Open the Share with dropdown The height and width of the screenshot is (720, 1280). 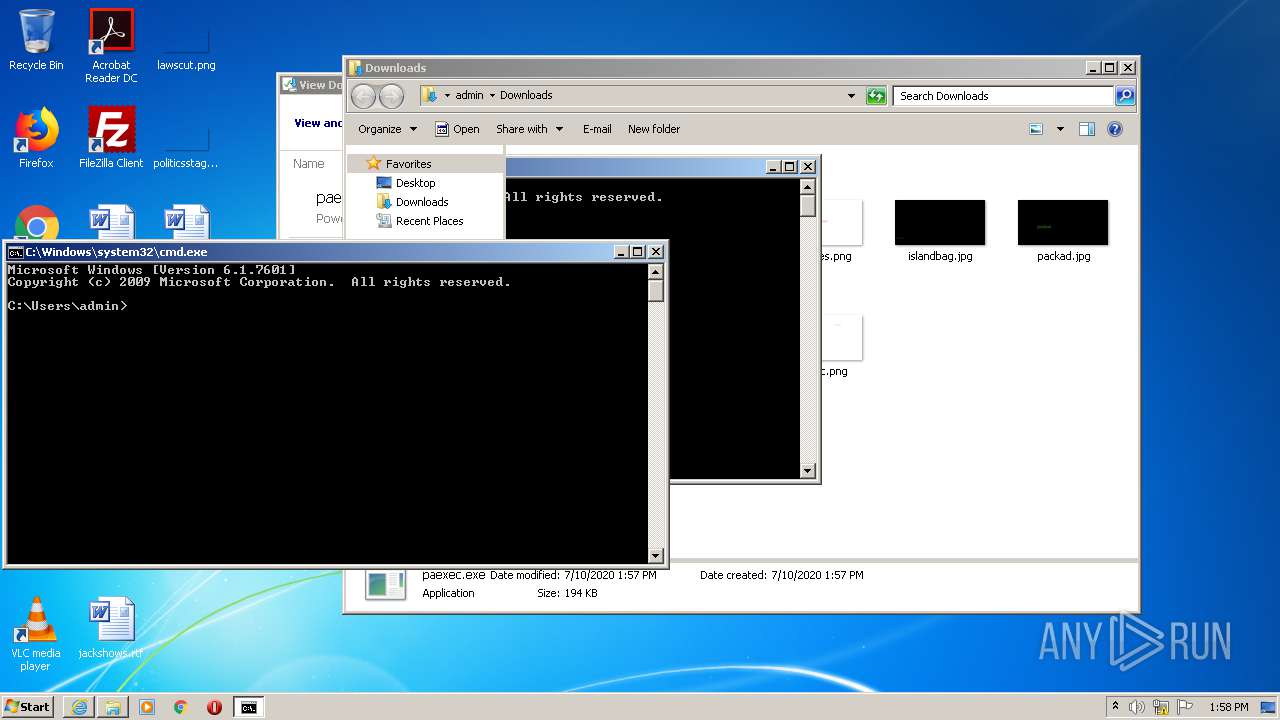tap(530, 129)
